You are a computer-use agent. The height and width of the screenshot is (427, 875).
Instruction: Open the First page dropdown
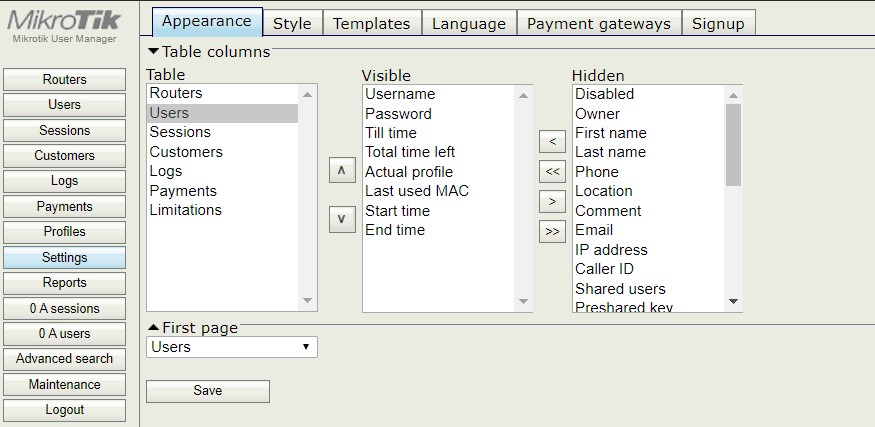232,347
